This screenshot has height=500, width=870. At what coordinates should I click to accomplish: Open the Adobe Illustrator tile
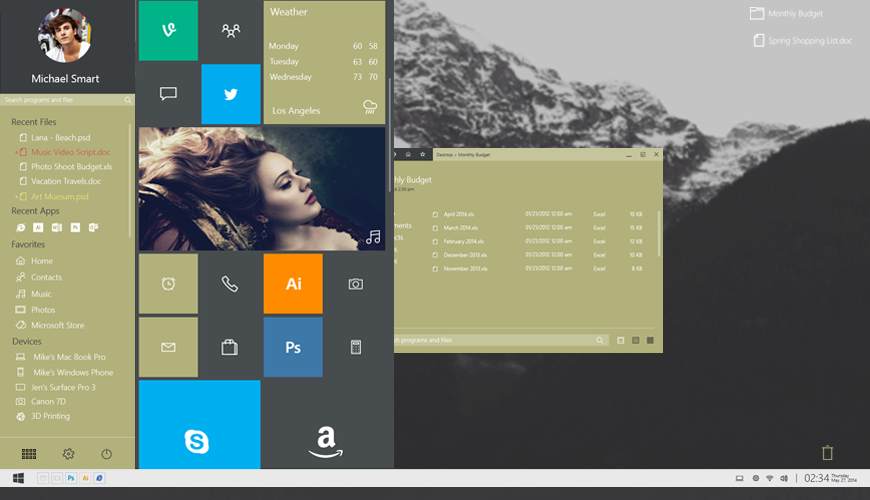tap(293, 284)
